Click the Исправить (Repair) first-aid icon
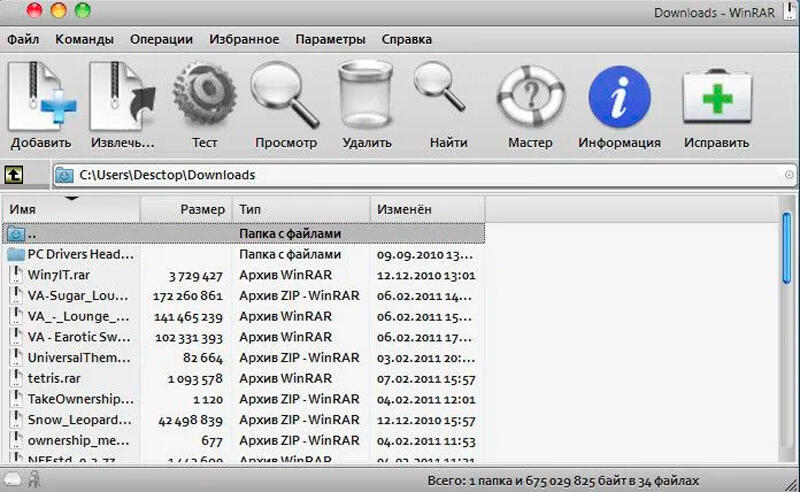This screenshot has width=800, height=492. coord(716,98)
